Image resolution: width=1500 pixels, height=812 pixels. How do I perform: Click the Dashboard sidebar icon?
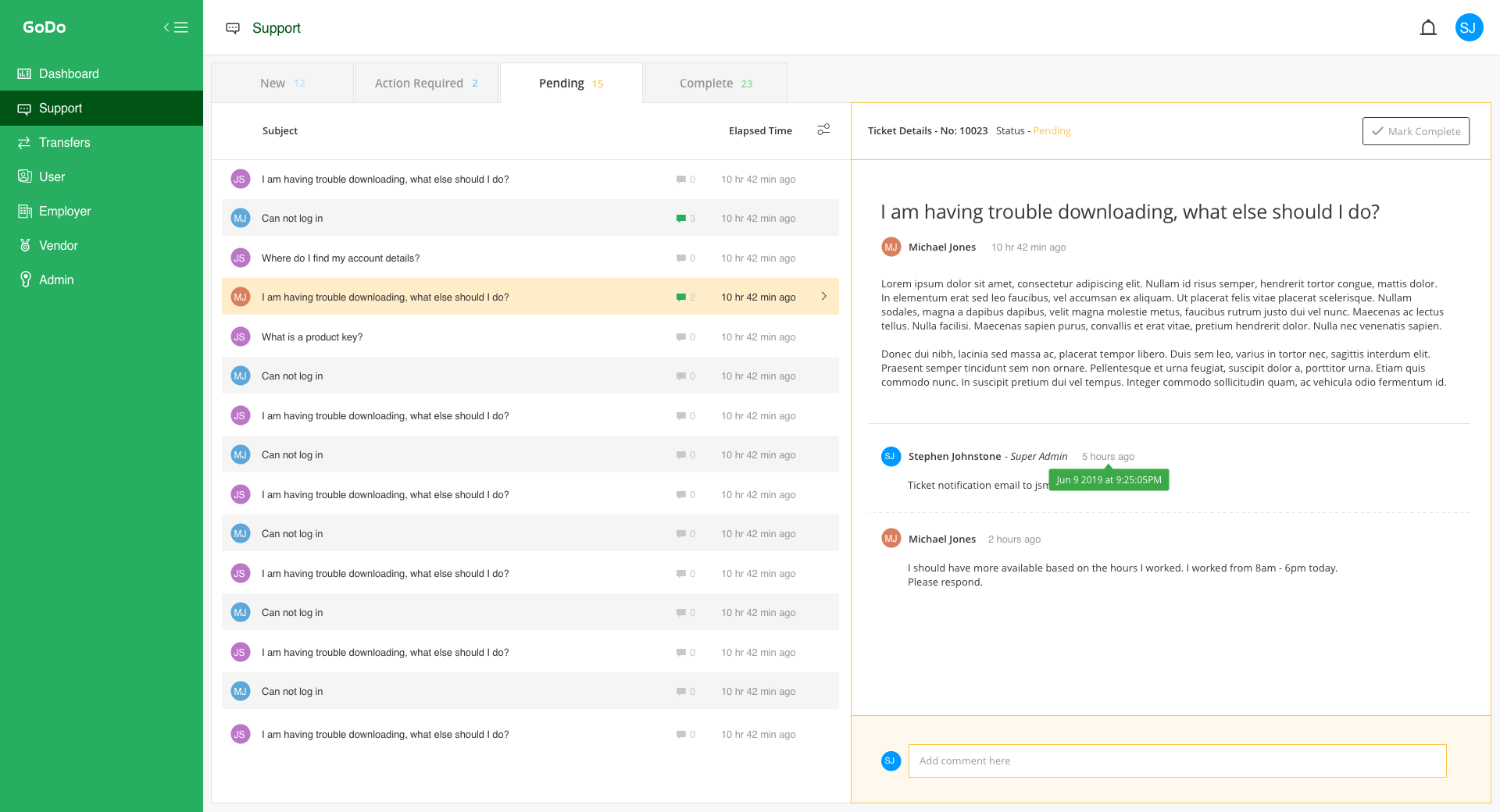tap(24, 73)
